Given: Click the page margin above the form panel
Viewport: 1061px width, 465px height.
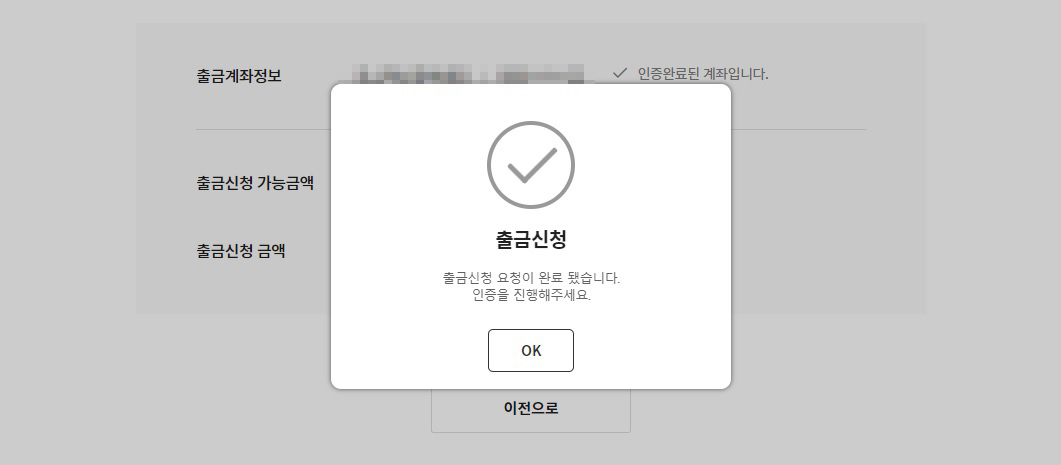Looking at the screenshot, I should (x=530, y=11).
